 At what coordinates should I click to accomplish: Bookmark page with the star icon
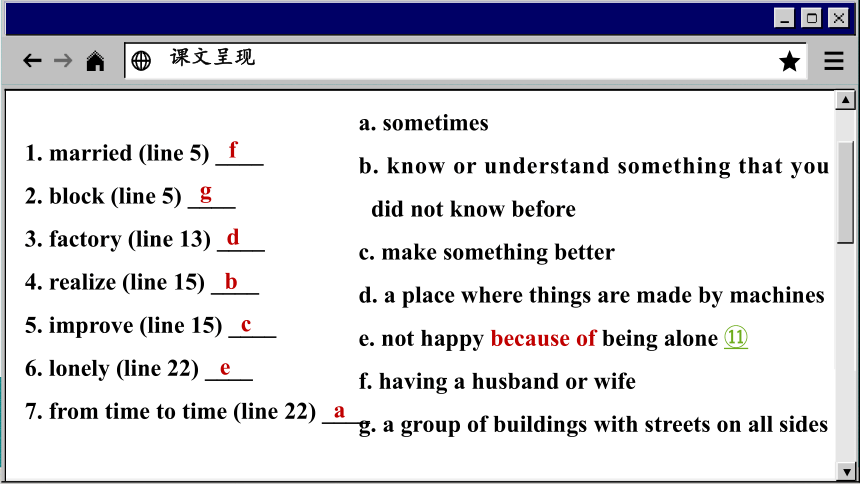click(x=789, y=61)
